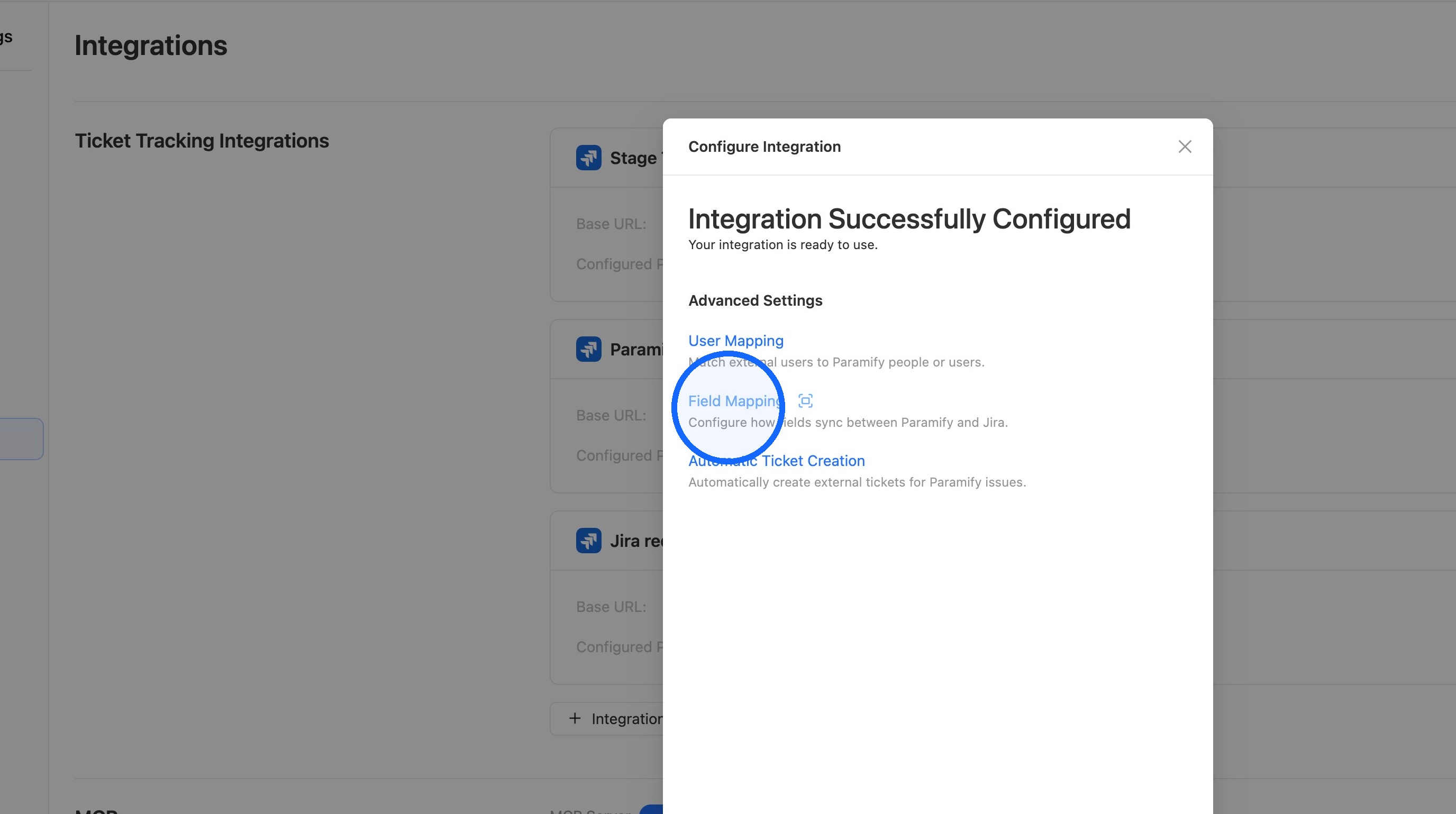This screenshot has width=1456, height=814.
Task: Click the Integration Successfully Configured title
Action: click(909, 219)
